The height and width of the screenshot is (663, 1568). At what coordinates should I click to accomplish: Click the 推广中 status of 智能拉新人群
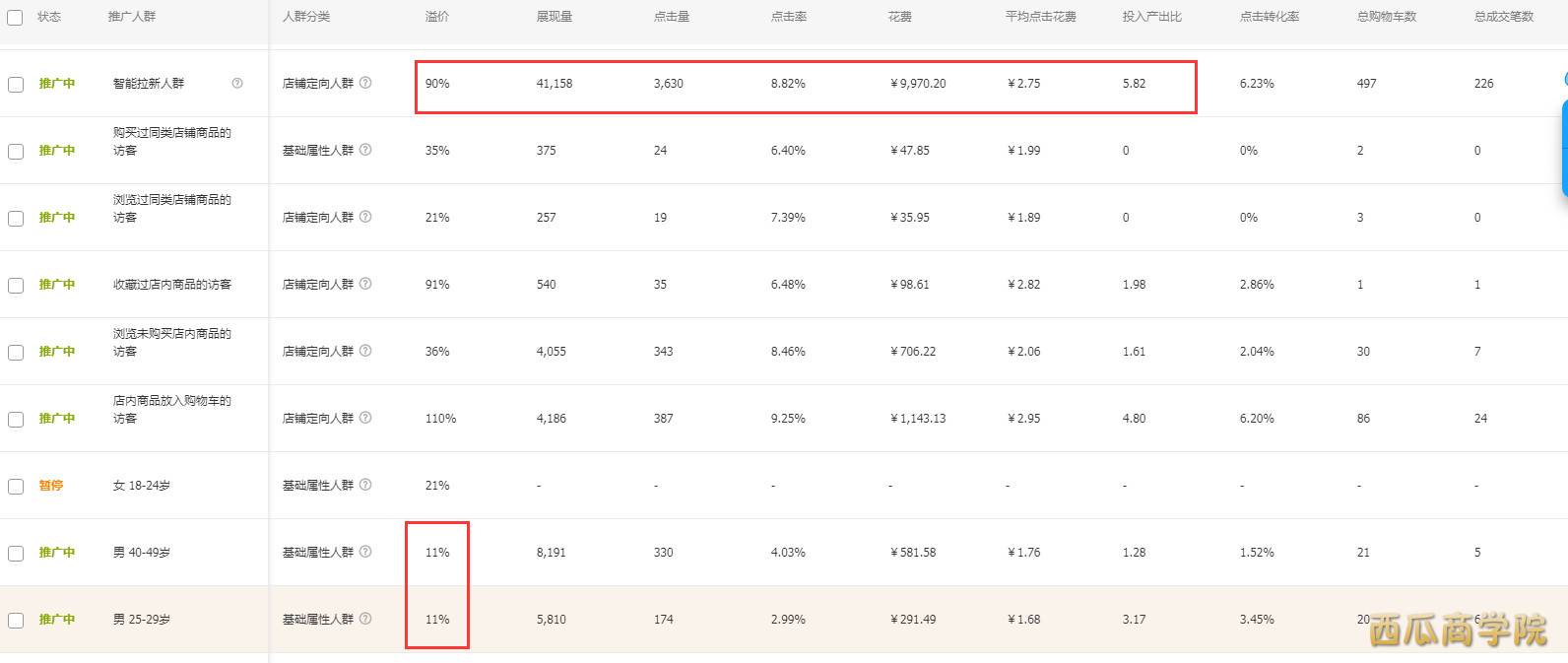(57, 84)
